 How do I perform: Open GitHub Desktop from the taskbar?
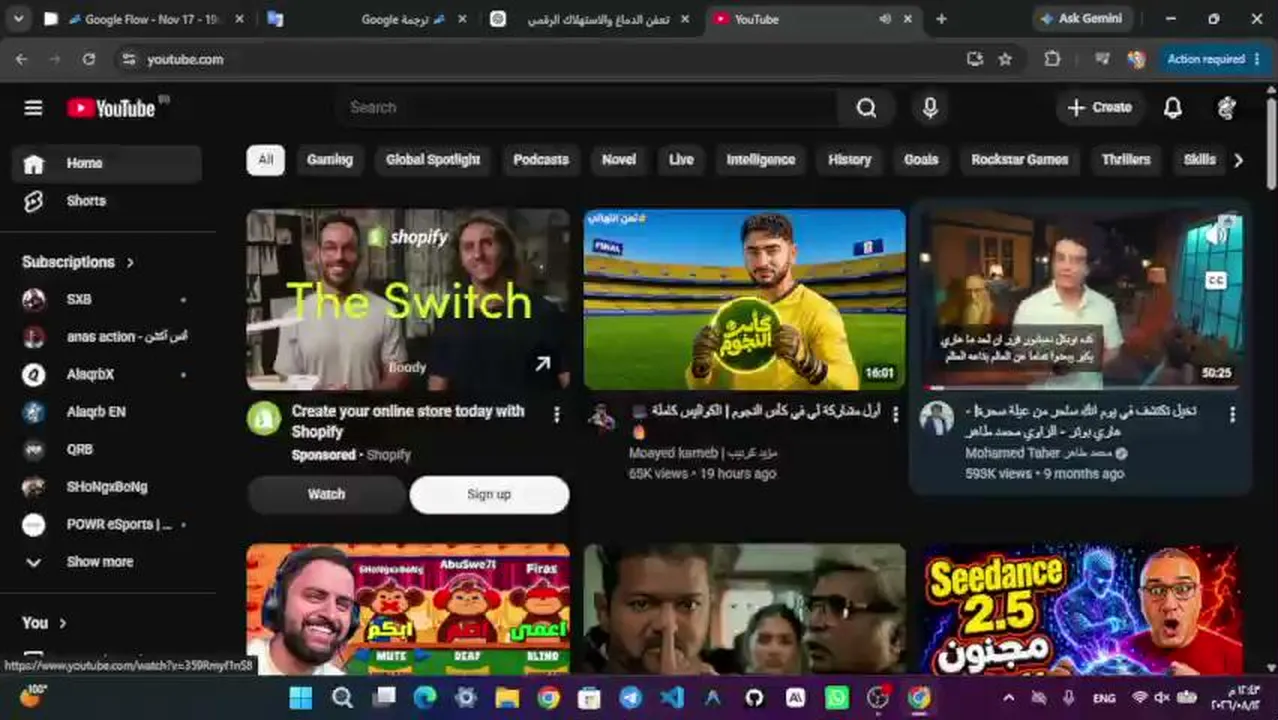754,697
